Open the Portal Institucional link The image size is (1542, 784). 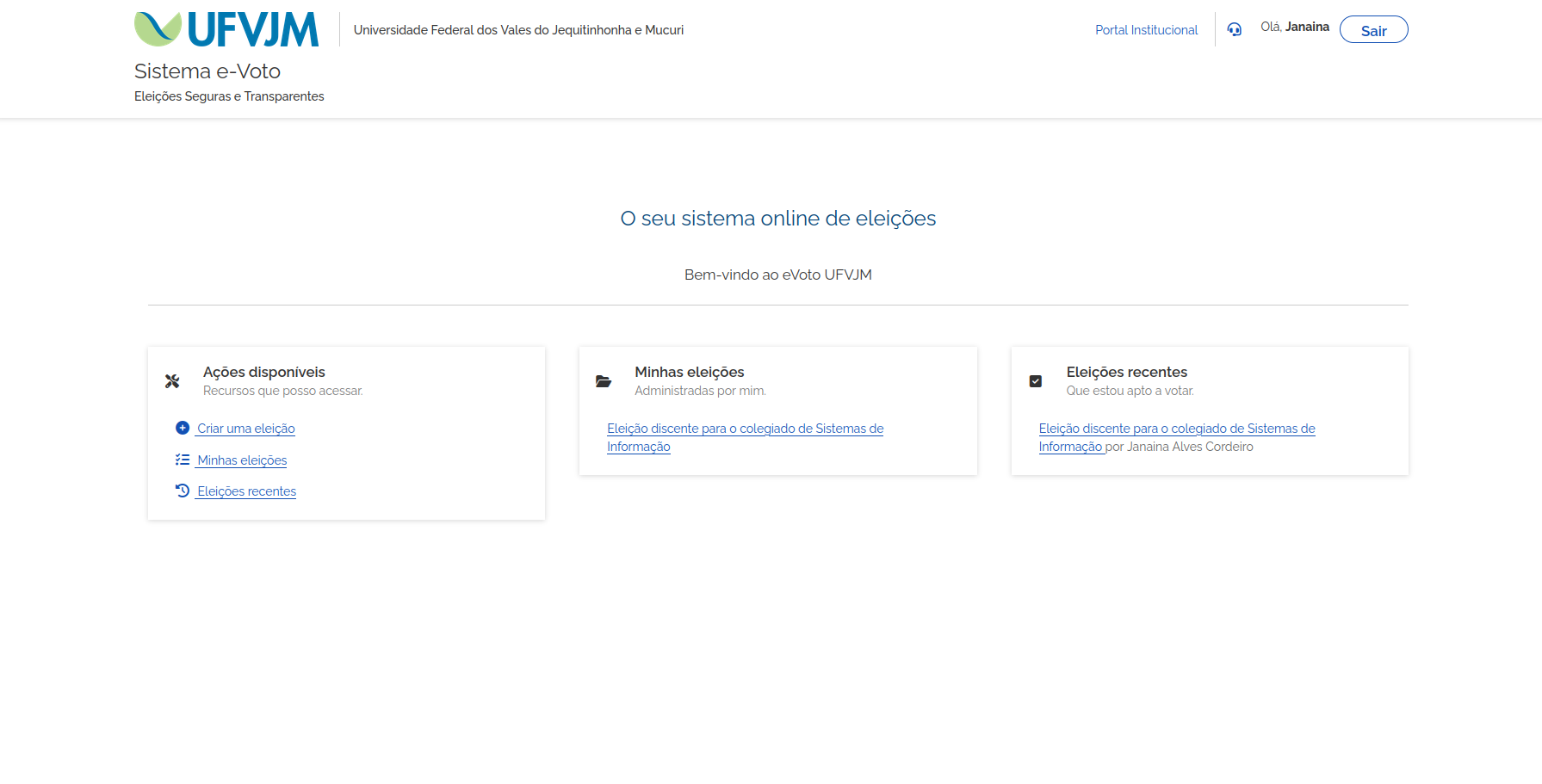click(1146, 30)
